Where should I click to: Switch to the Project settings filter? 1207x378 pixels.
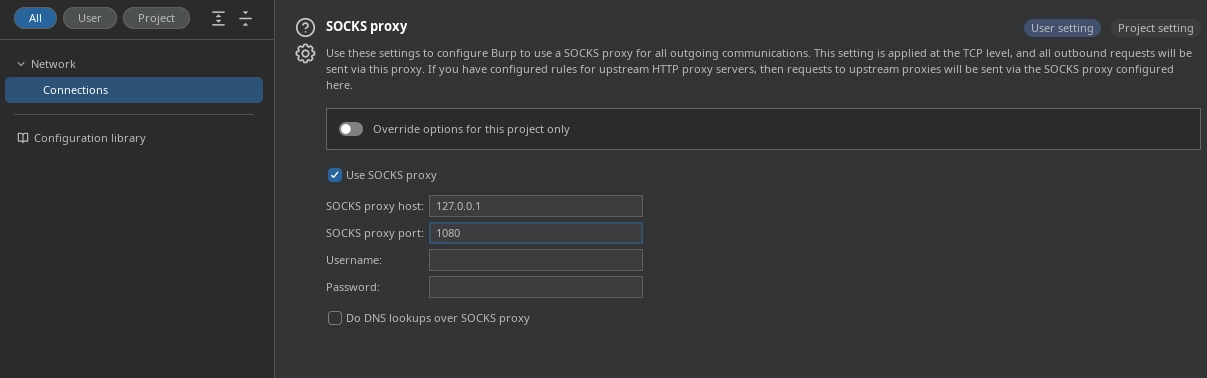(x=156, y=18)
